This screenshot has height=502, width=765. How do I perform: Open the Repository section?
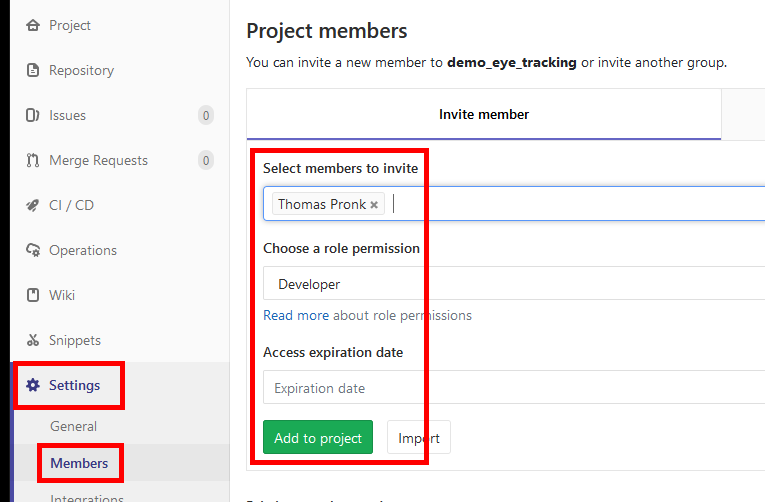click(81, 71)
